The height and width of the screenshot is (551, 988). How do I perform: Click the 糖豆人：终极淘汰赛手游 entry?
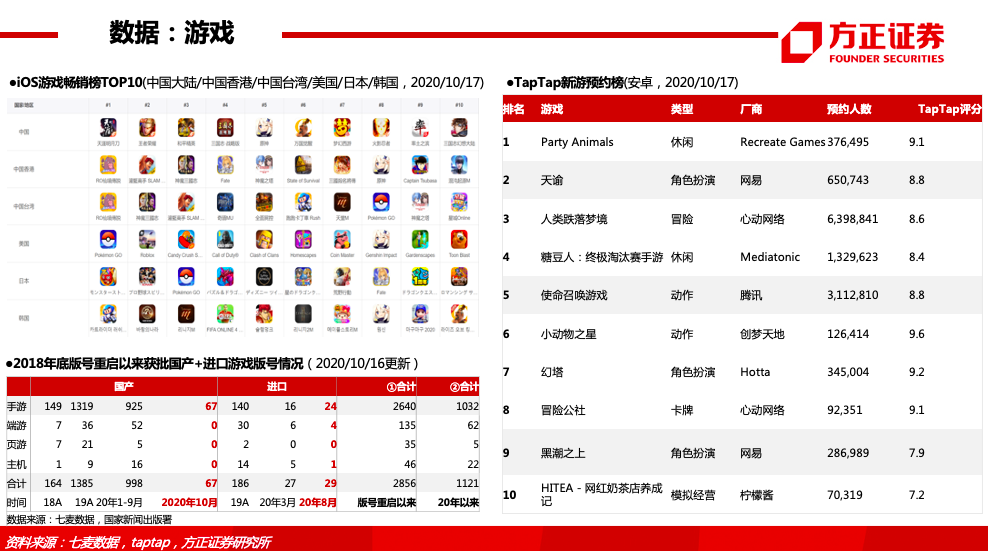coord(602,257)
